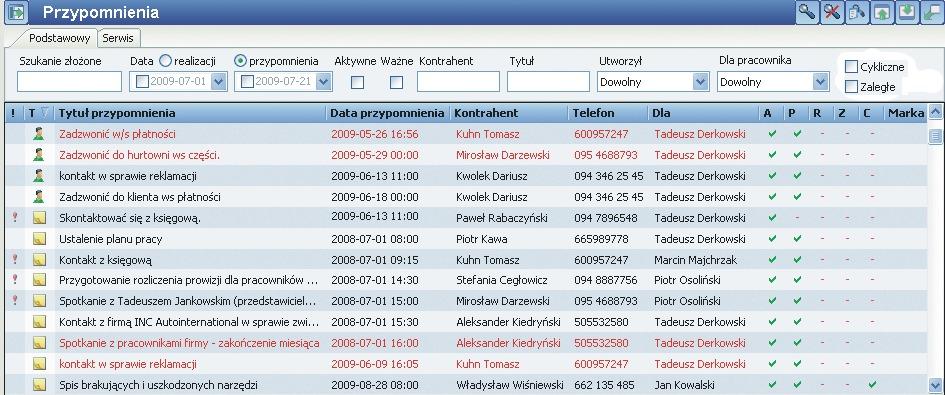Sort by Dla column header
The width and height of the screenshot is (945, 395).
pos(703,113)
